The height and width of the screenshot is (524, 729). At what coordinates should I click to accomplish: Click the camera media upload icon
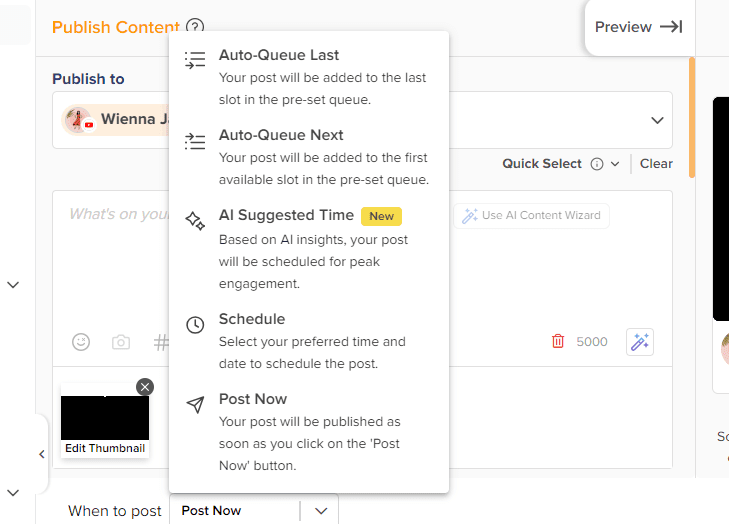(x=121, y=342)
